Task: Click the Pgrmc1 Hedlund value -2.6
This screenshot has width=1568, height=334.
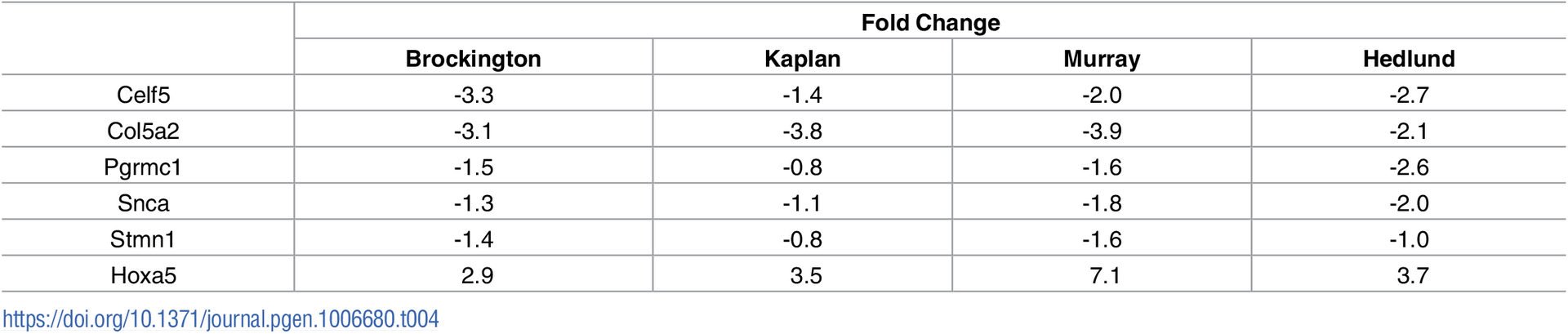Action: pos(1409,167)
